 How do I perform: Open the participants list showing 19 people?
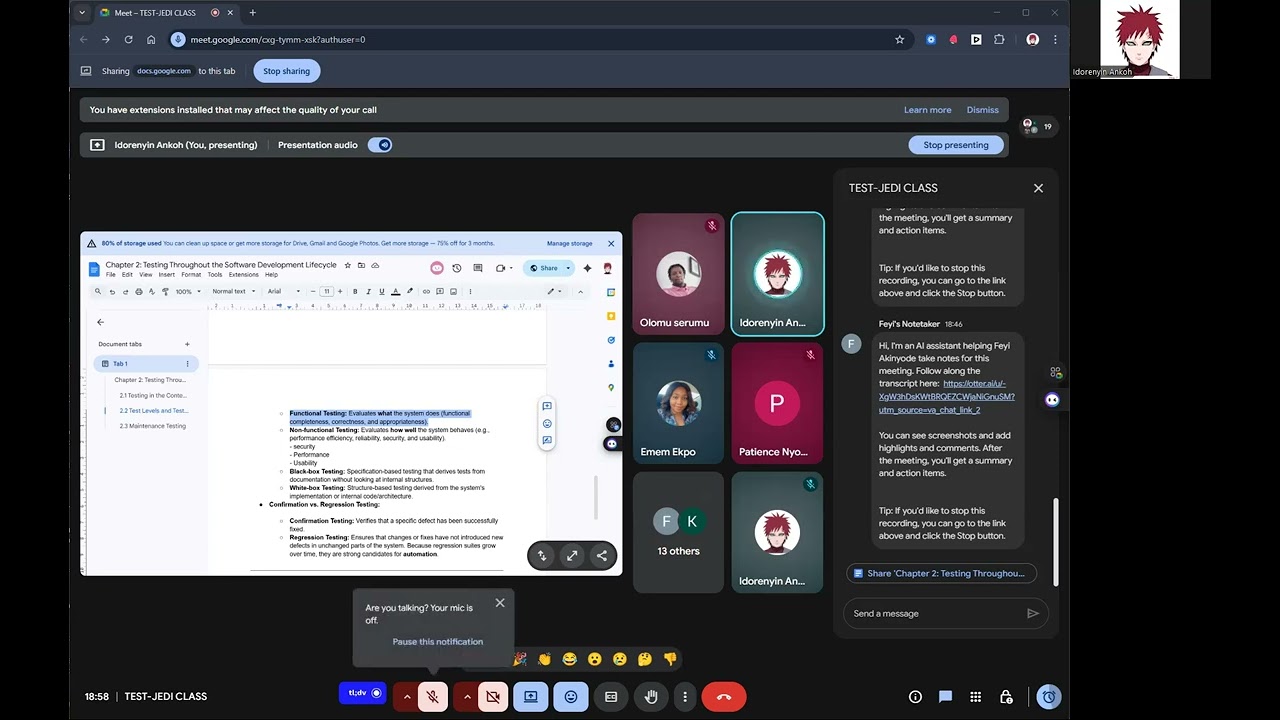coord(1036,126)
